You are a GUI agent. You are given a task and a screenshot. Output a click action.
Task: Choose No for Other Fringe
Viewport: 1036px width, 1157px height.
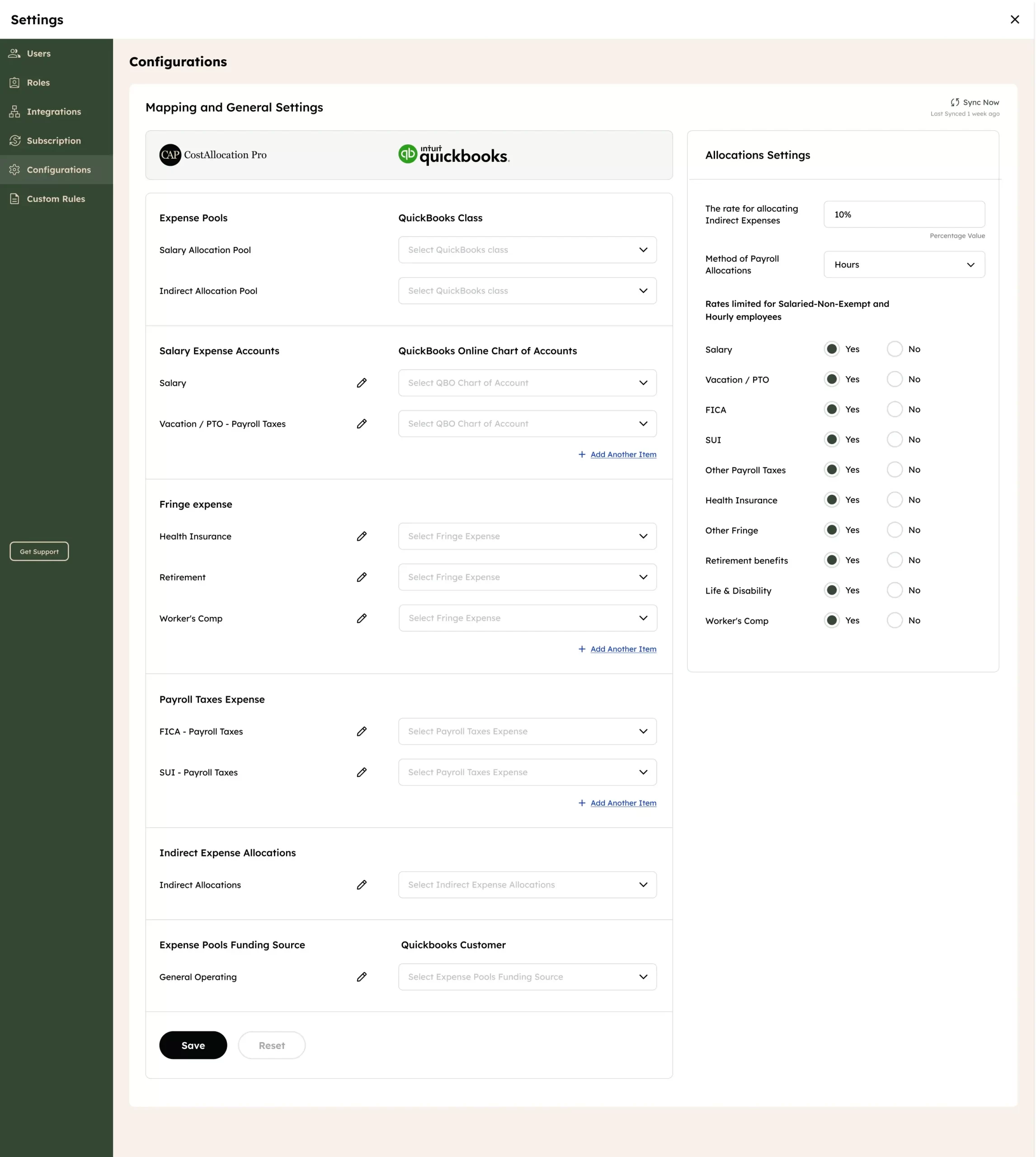[895, 530]
